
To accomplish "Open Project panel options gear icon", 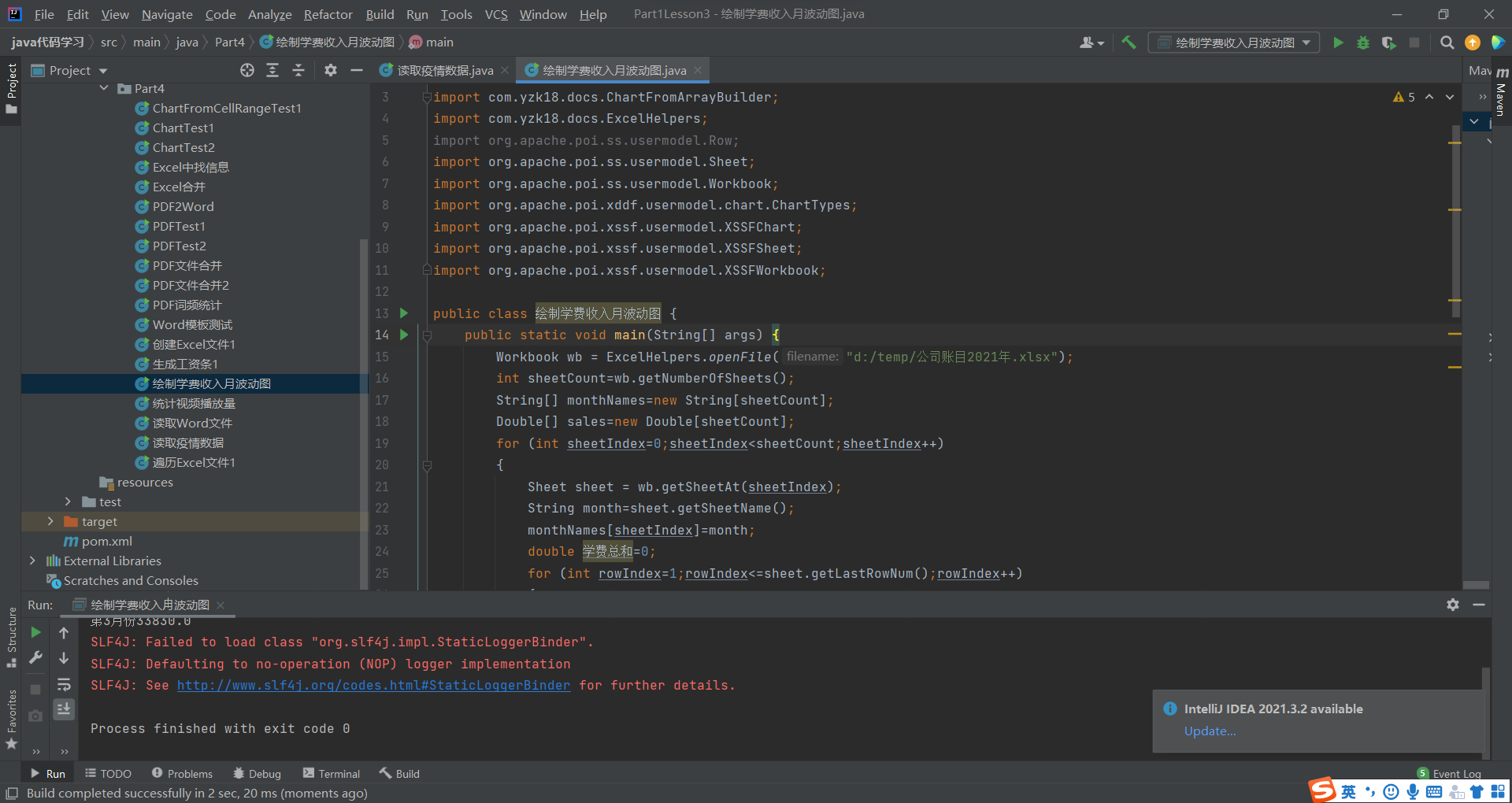I will 330,70.
